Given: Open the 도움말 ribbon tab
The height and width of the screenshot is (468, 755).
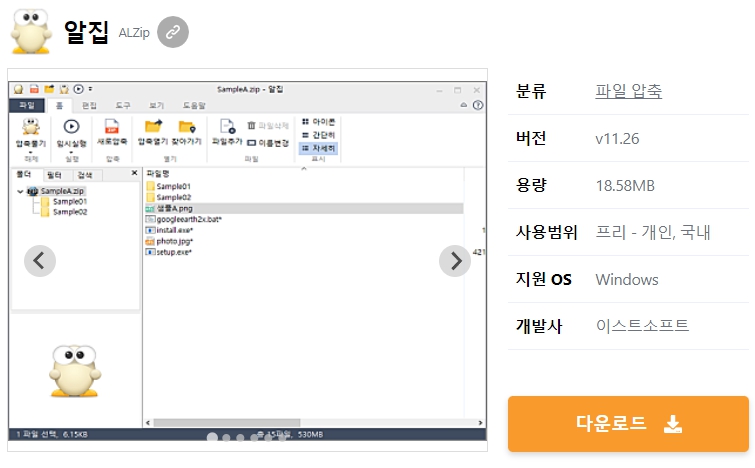Looking at the screenshot, I should click(x=194, y=105).
